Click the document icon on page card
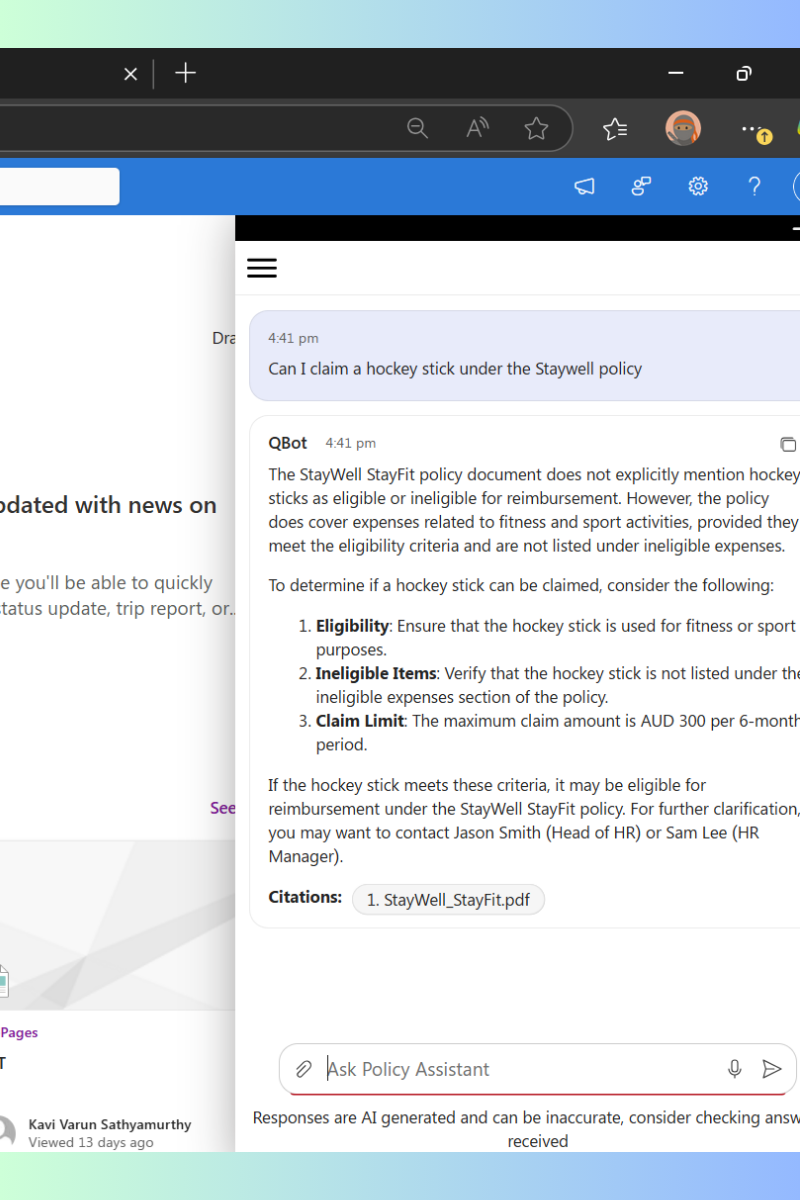800x1200 pixels. click(x=3, y=980)
